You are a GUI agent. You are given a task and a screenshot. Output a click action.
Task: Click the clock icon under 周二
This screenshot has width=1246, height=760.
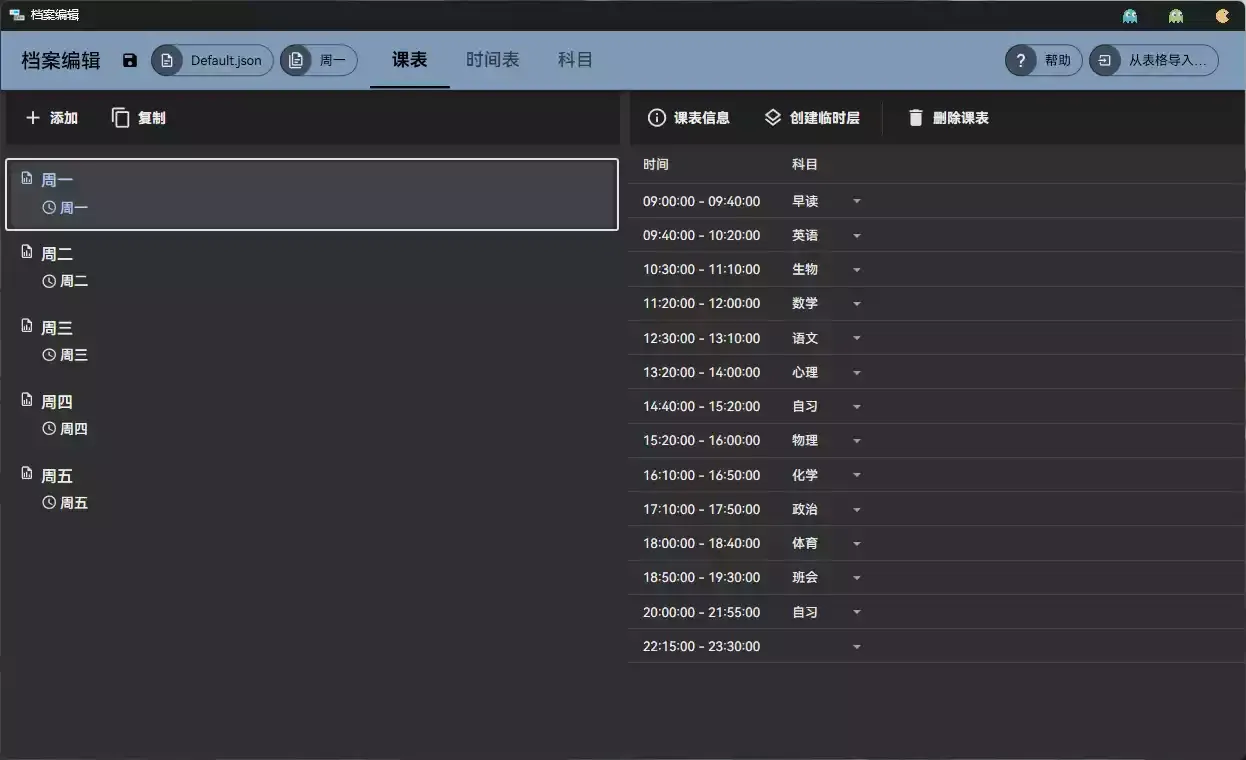(x=49, y=282)
